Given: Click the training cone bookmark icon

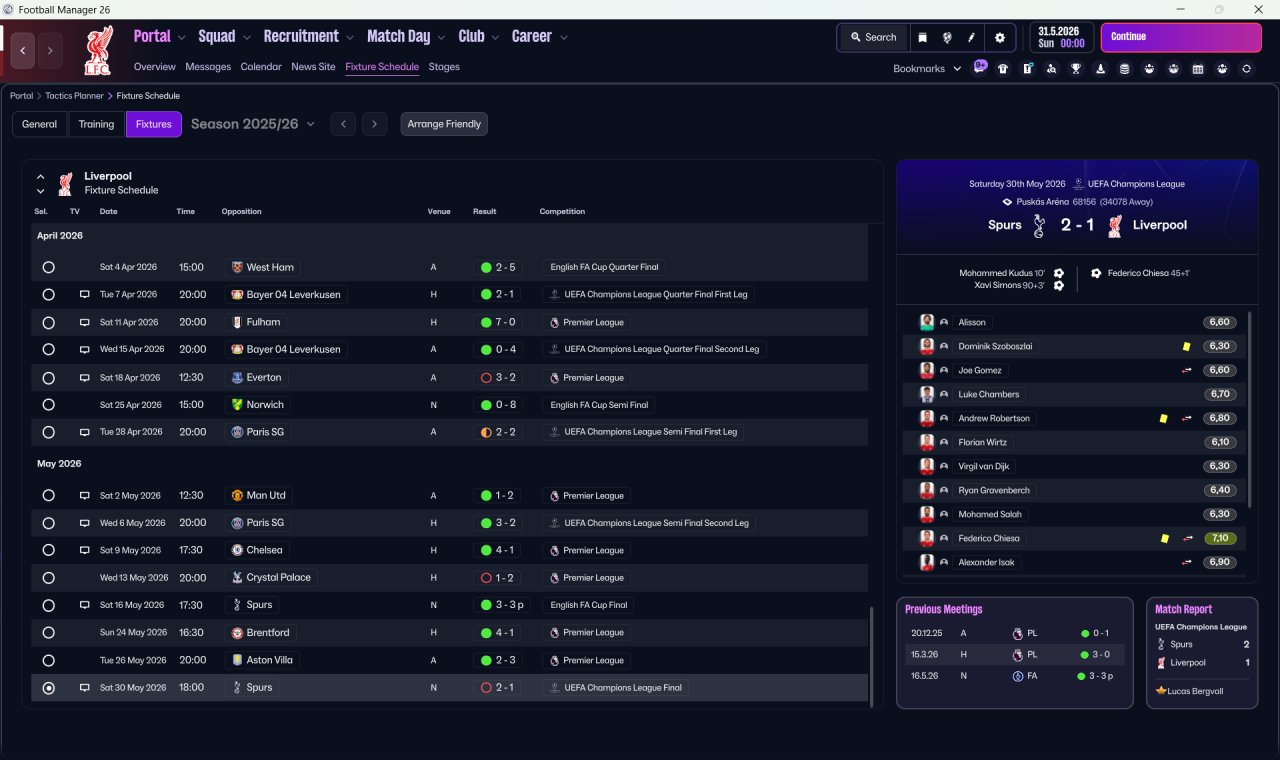Looking at the screenshot, I should [x=1100, y=69].
